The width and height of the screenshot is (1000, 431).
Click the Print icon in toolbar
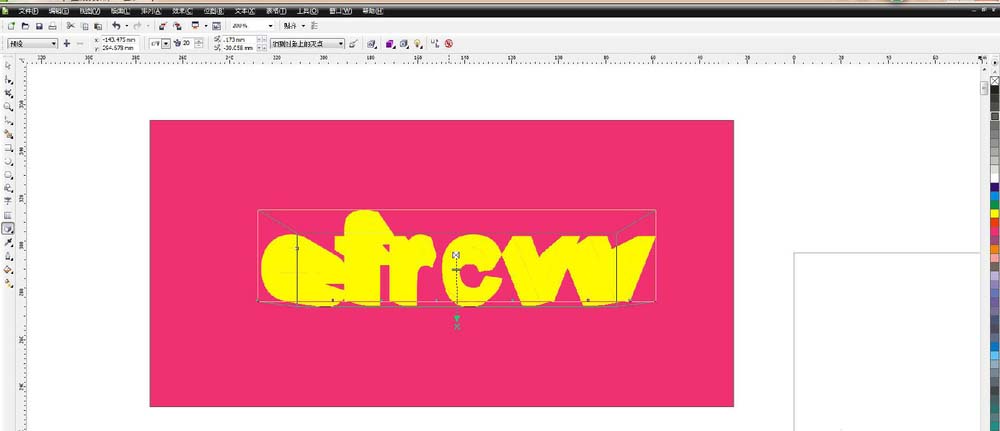point(52,25)
